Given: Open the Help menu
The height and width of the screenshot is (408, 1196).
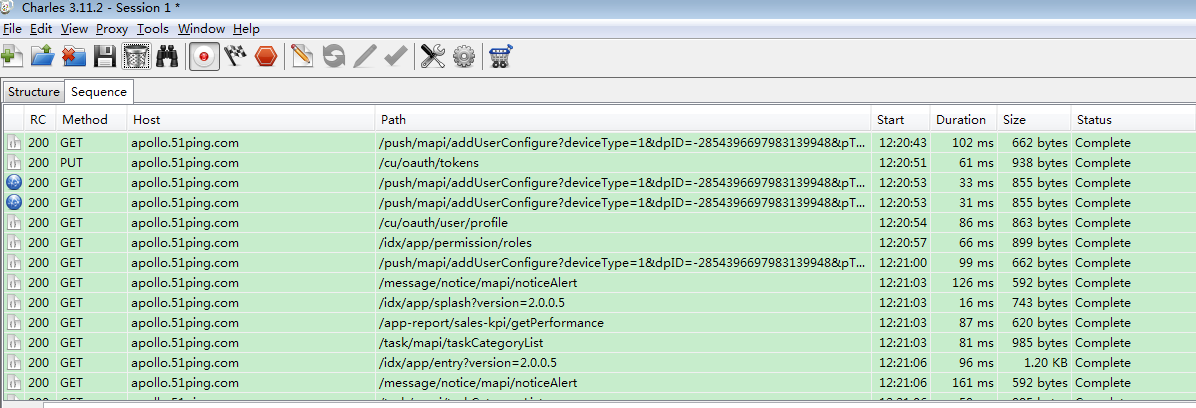Looking at the screenshot, I should 246,29.
